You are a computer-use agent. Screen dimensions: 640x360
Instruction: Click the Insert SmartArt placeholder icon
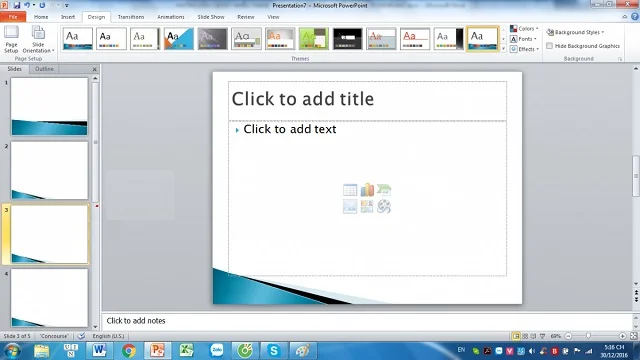[384, 190]
